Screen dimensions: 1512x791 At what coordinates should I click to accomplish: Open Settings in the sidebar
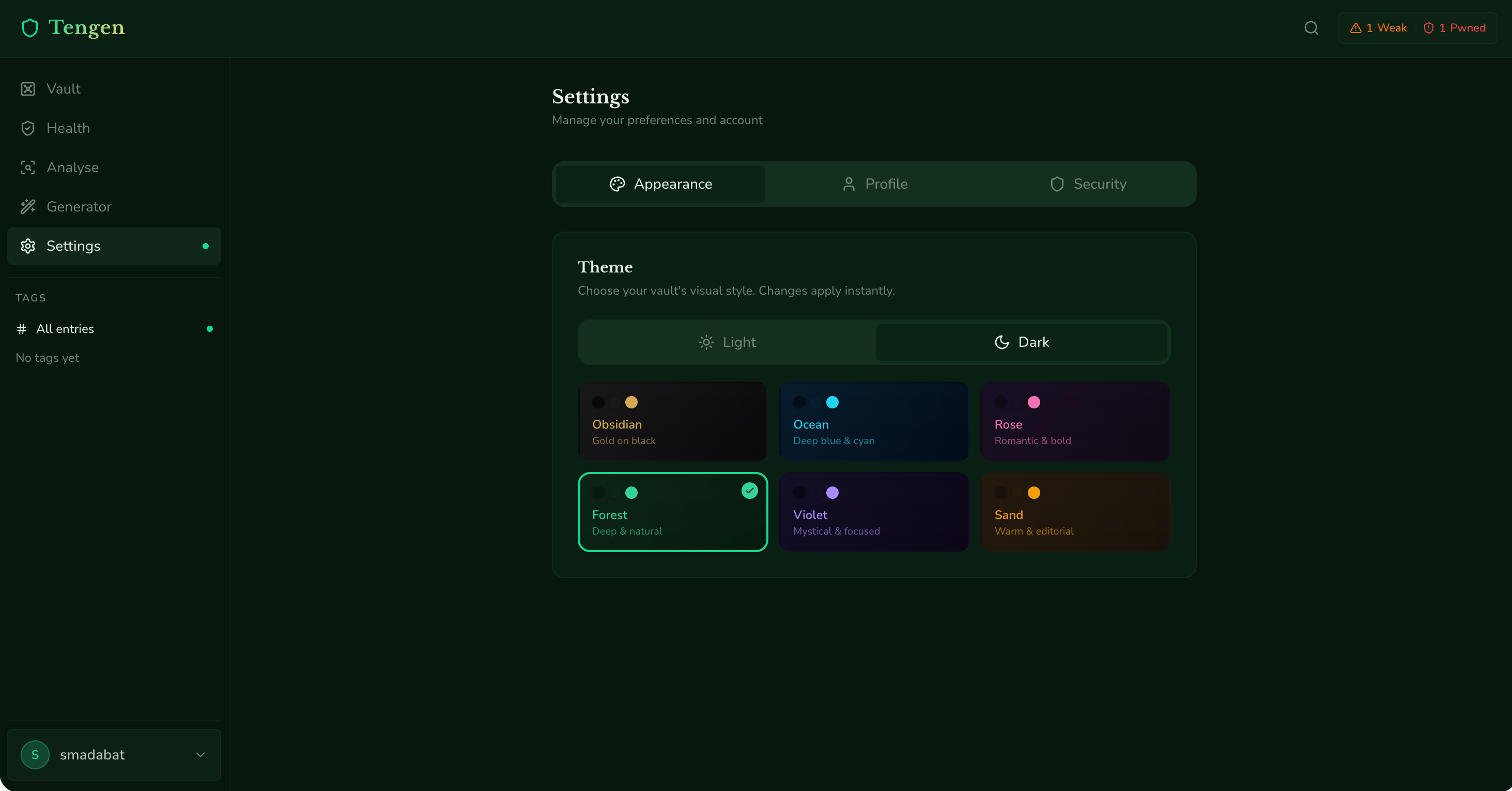(73, 246)
